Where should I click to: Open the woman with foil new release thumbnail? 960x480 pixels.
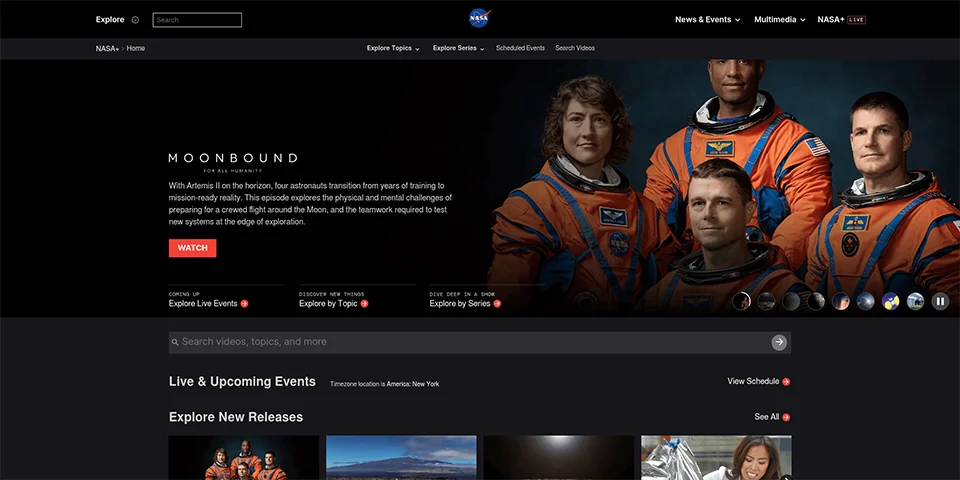(716, 457)
